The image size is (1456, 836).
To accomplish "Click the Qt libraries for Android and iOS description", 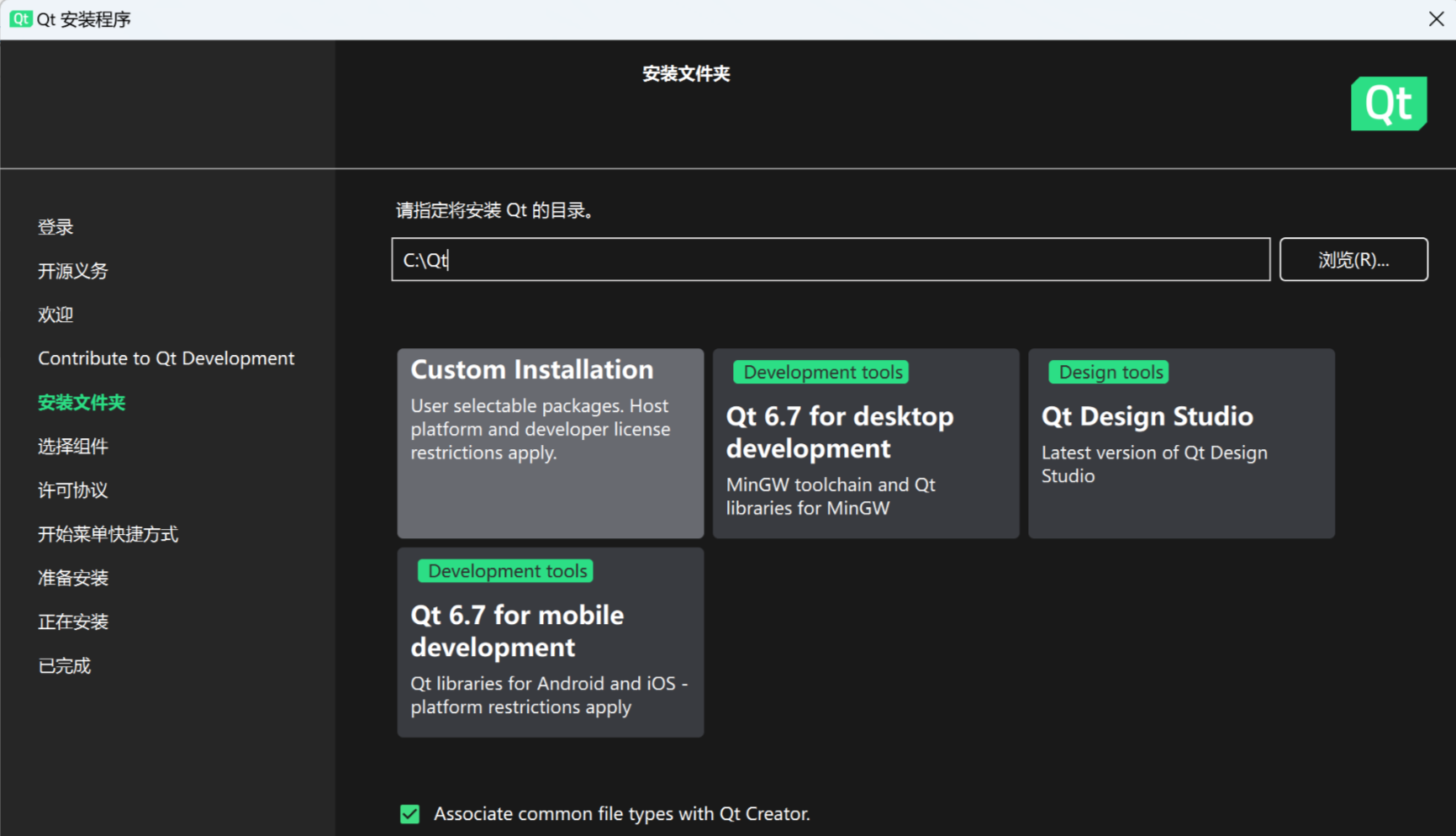I will point(549,696).
